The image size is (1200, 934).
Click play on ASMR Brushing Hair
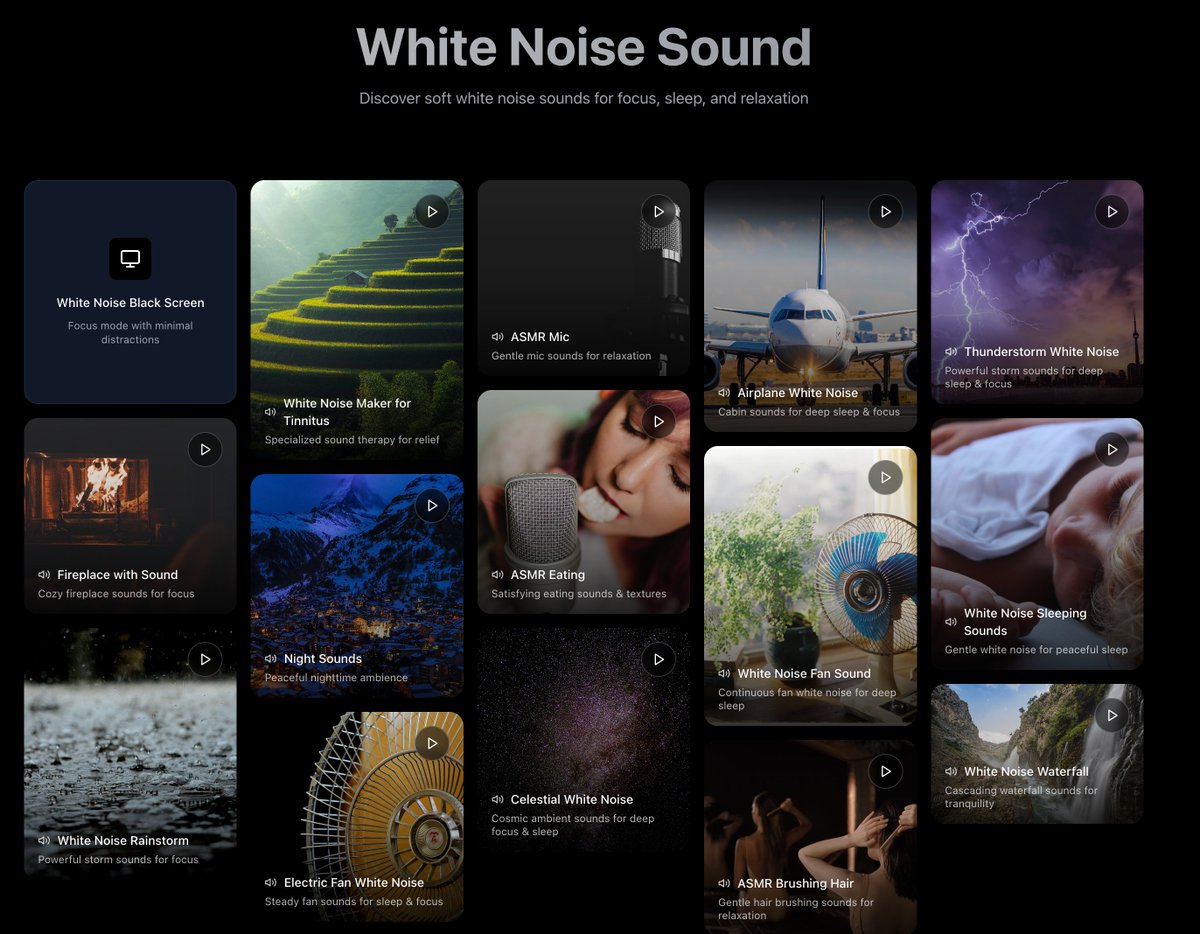pyautogui.click(x=885, y=772)
